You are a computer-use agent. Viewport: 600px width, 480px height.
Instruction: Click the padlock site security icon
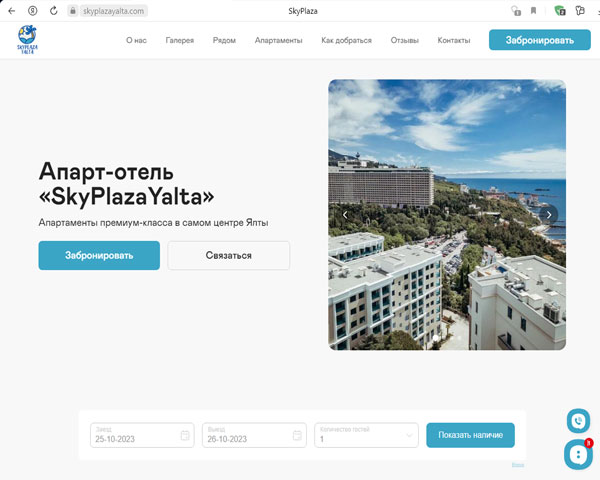(73, 11)
